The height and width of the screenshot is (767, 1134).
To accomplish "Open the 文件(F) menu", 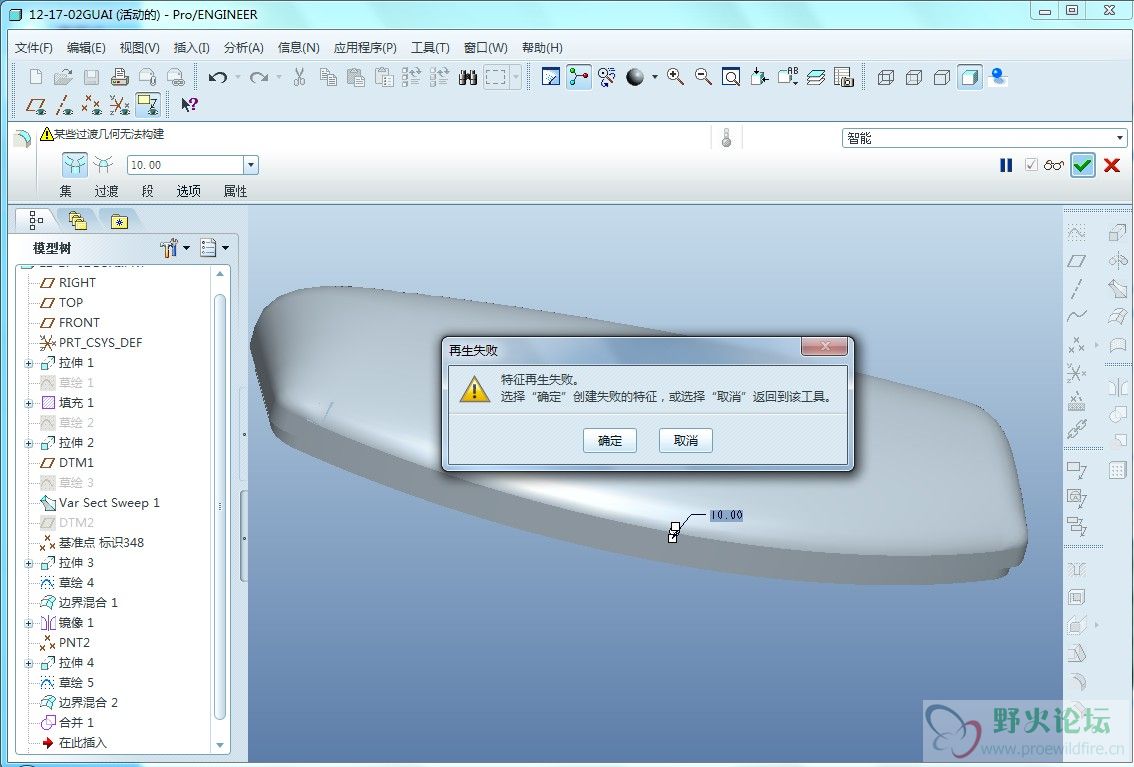I will [34, 48].
